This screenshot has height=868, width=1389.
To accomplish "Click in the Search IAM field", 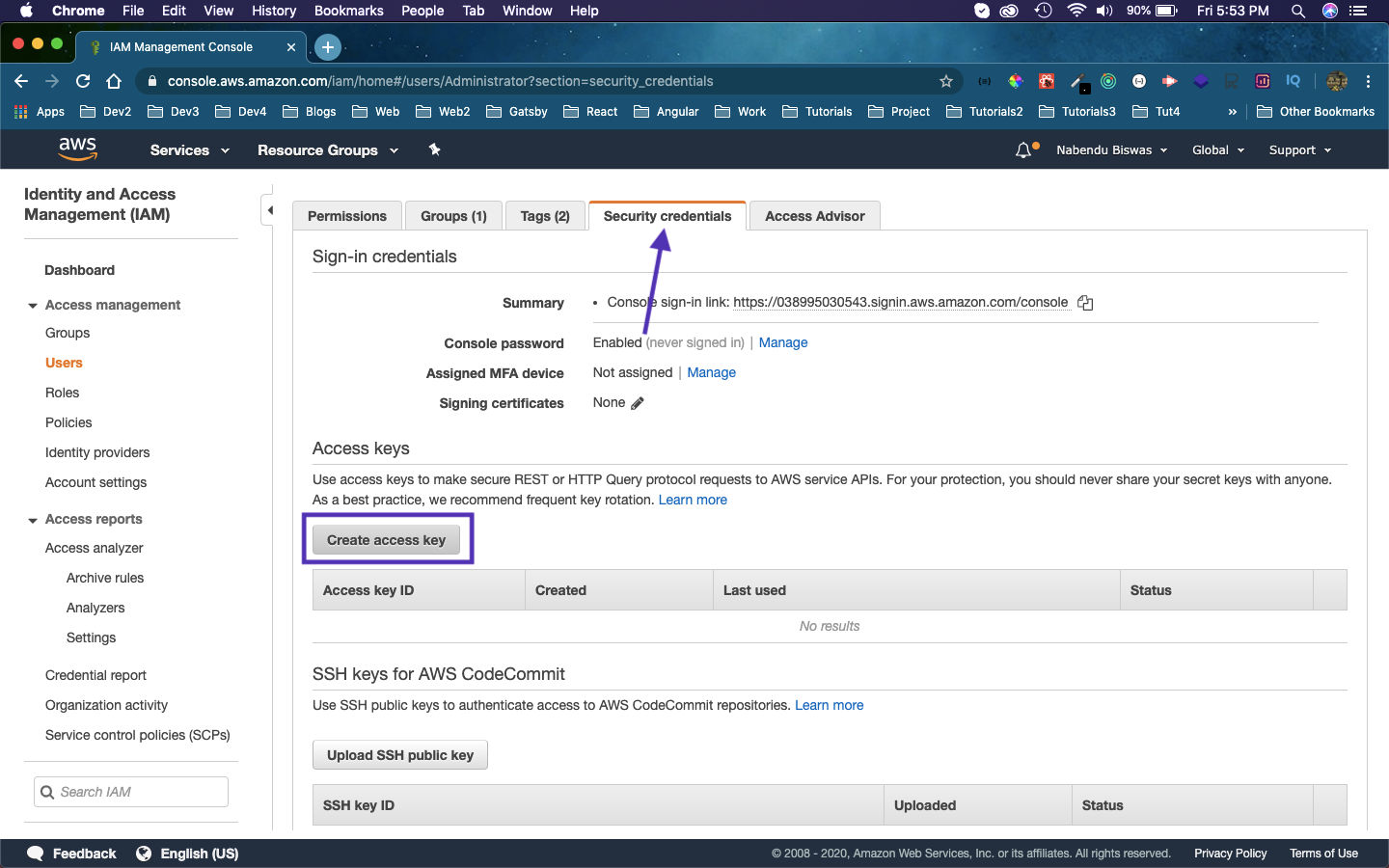I will click(131, 792).
